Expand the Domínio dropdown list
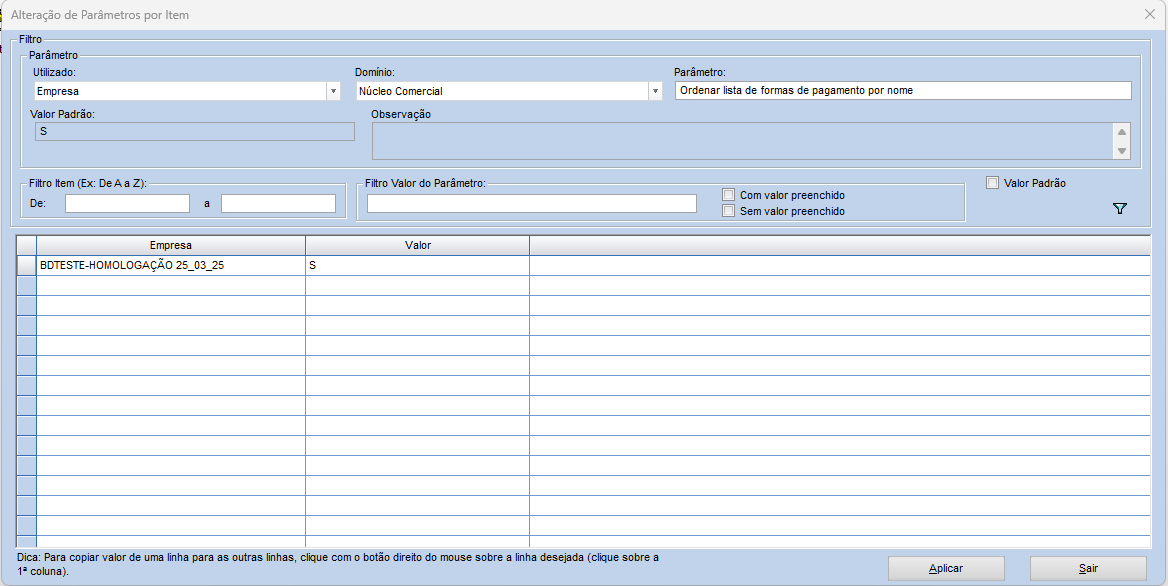 655,91
